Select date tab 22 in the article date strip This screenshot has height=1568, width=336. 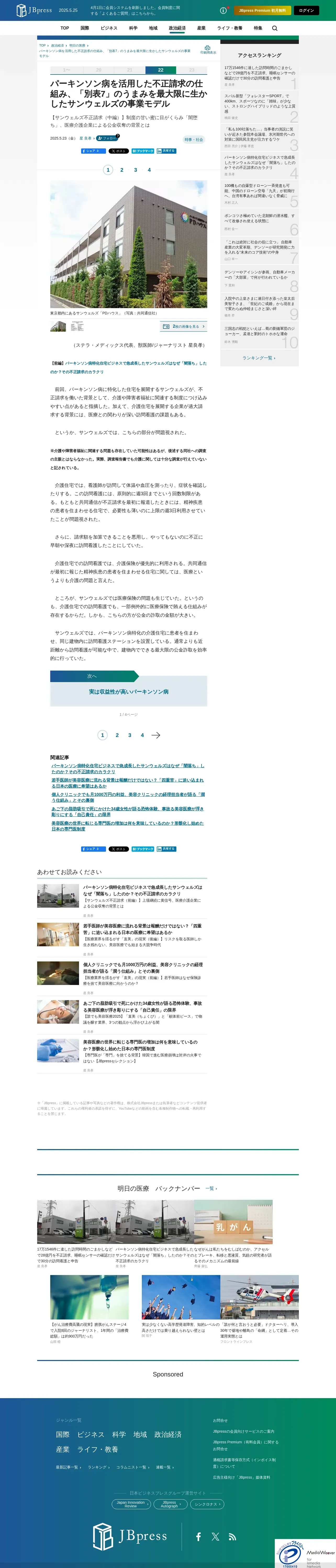point(160,70)
